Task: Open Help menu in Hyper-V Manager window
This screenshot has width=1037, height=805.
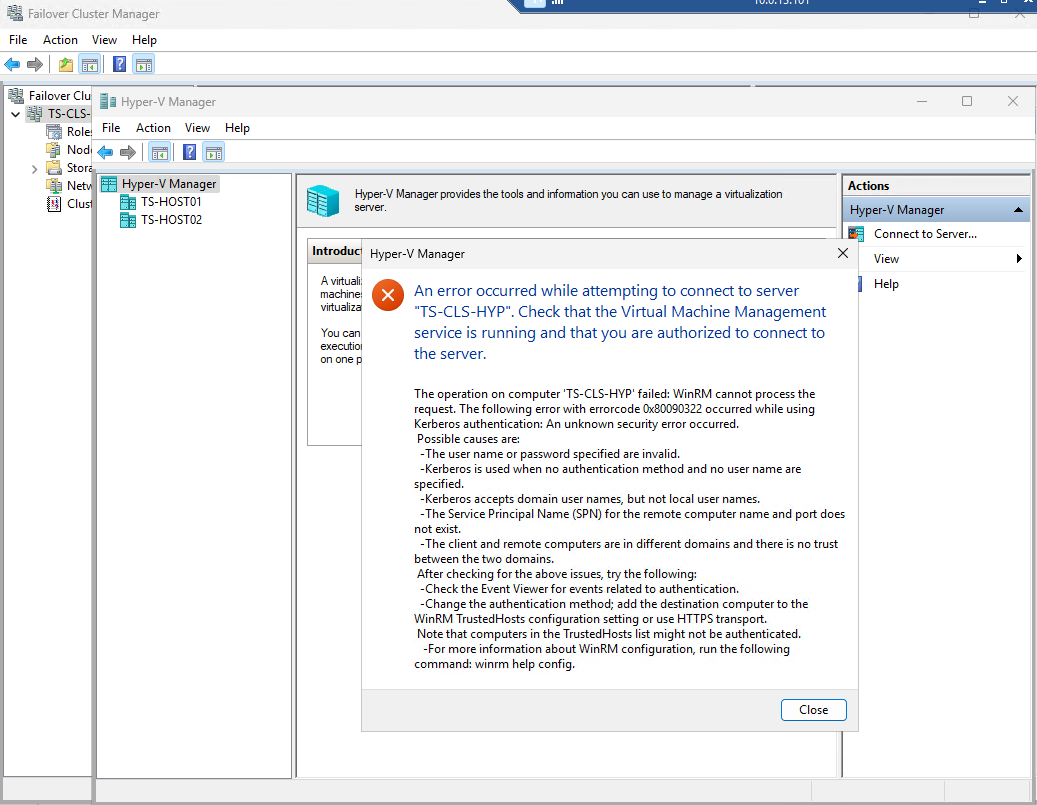Action: (237, 128)
